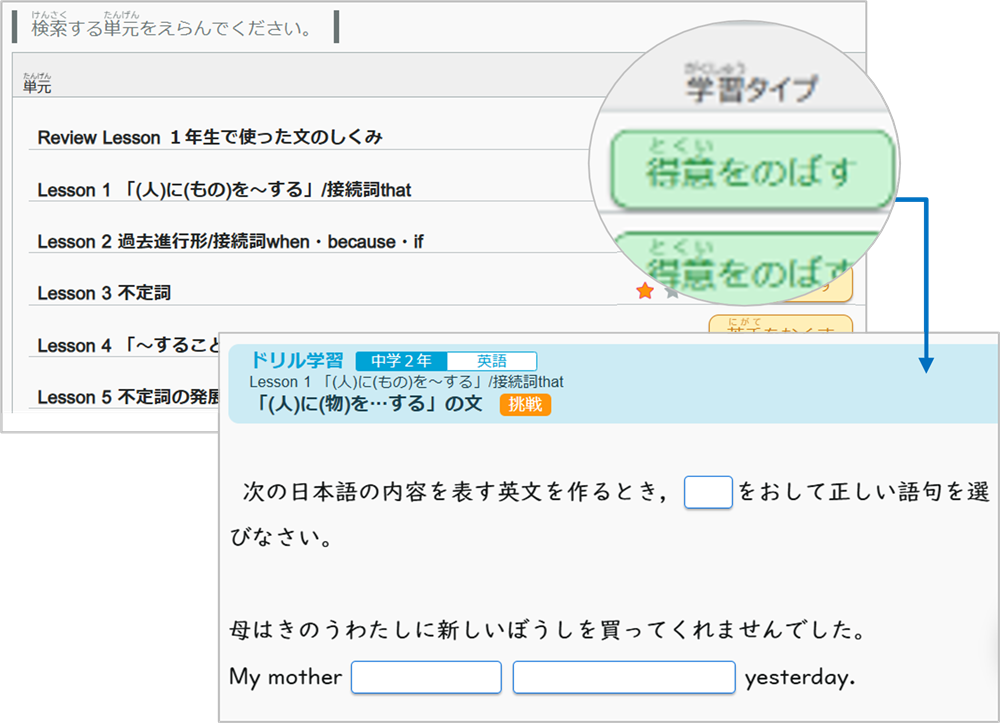The width and height of the screenshot is (1000, 723).
Task: Click the orange star in Lesson 3 row
Action: 645,291
